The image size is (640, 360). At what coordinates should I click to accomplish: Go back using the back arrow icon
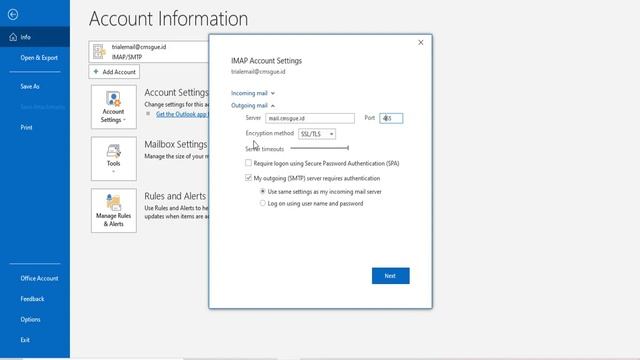(x=13, y=15)
